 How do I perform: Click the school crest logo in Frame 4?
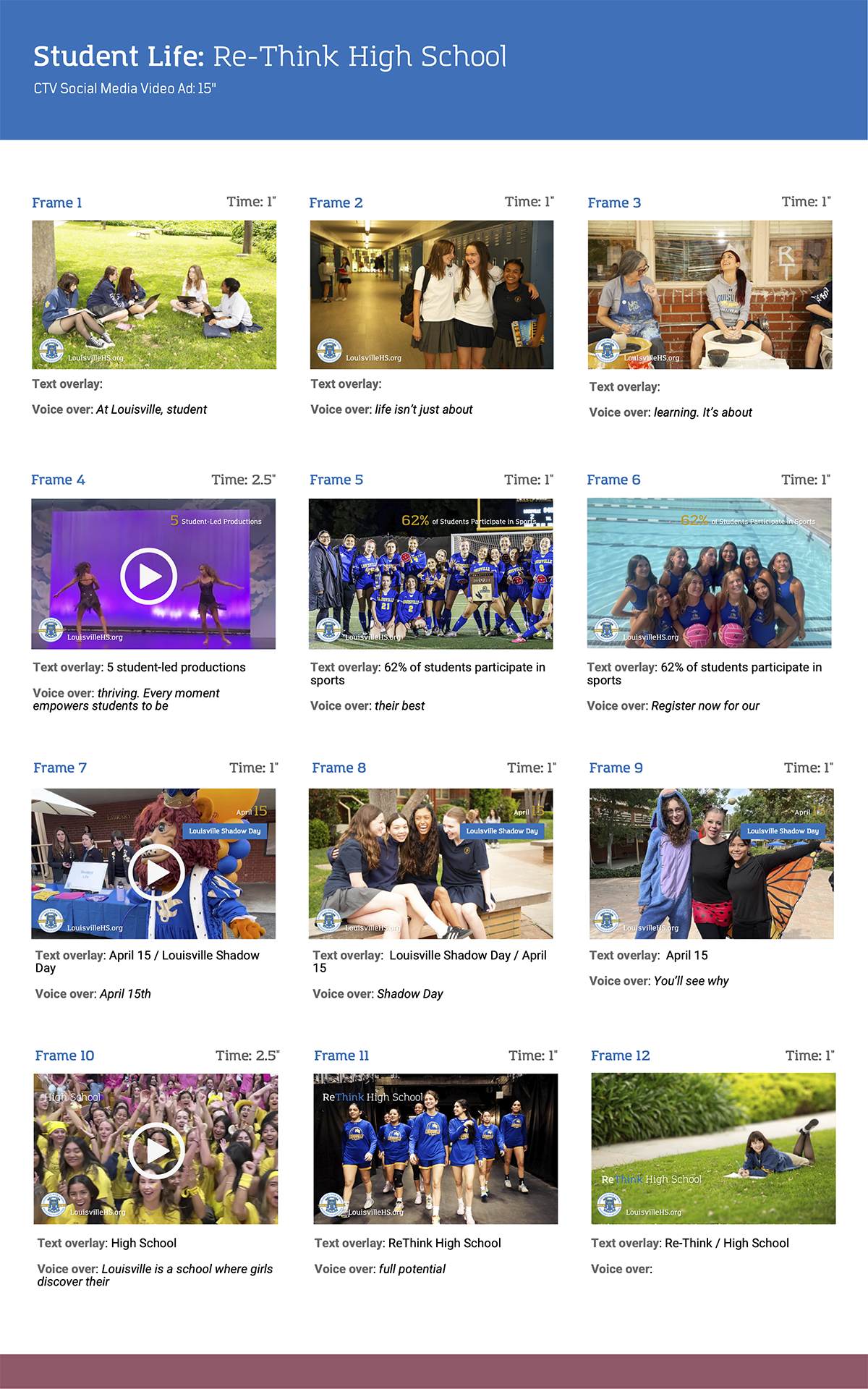click(x=51, y=631)
